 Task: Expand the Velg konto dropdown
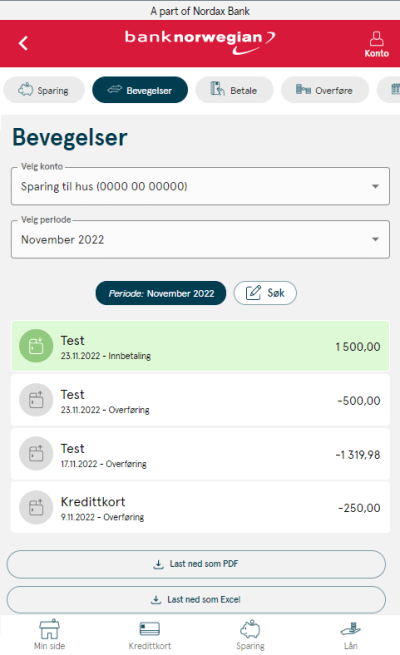click(x=200, y=186)
